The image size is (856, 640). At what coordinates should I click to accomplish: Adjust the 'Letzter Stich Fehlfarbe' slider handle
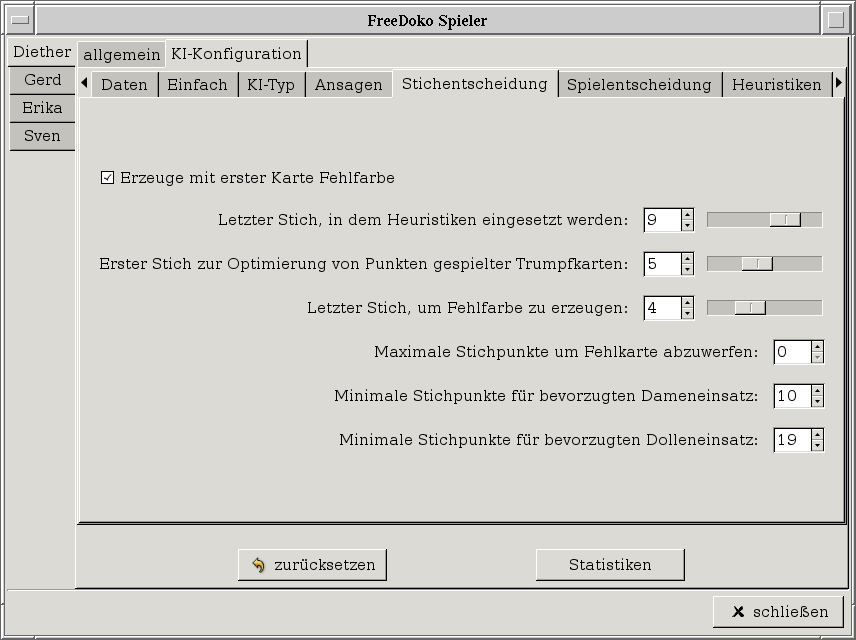(749, 308)
